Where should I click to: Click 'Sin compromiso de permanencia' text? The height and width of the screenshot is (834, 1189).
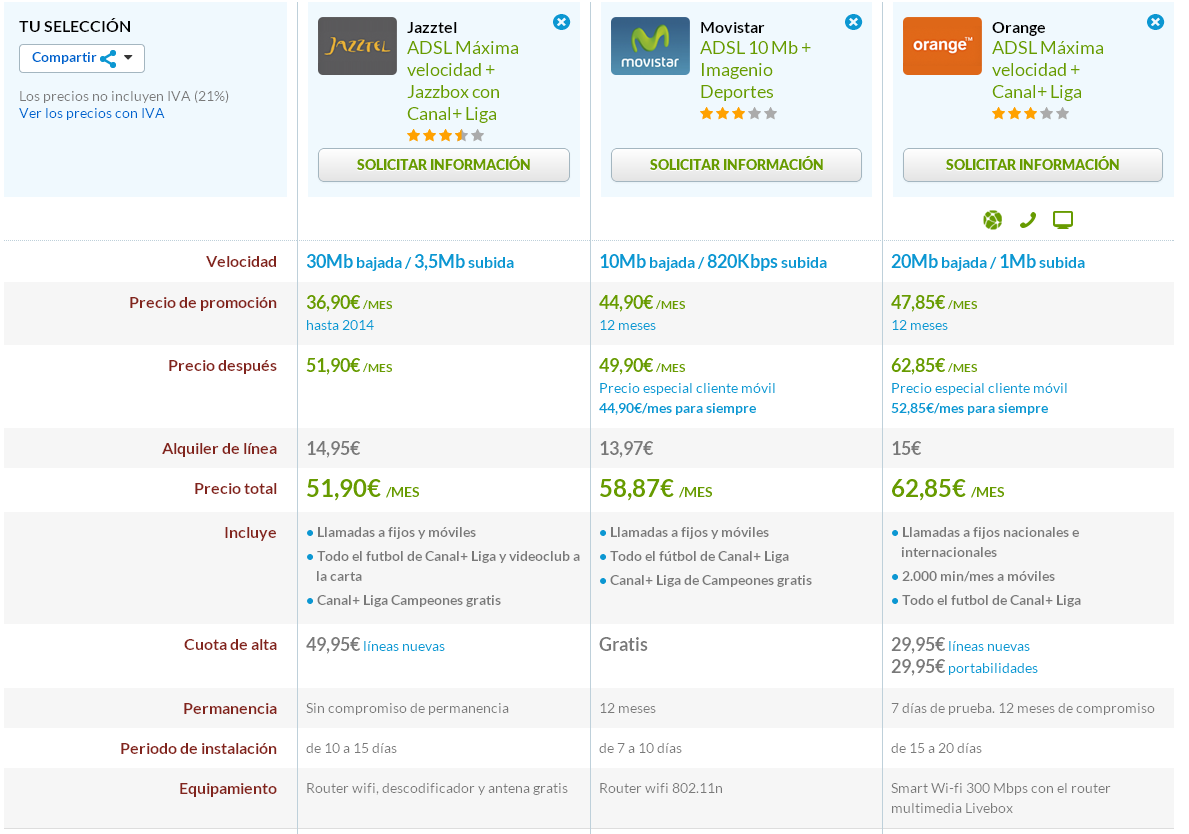click(x=407, y=708)
